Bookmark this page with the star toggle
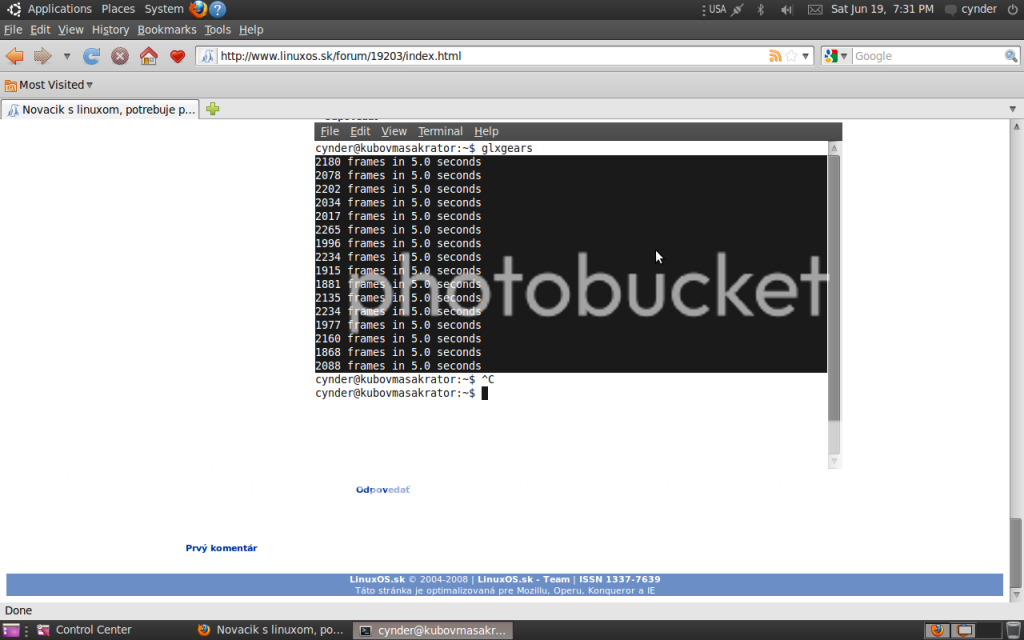Viewport: 1024px width, 640px height. click(791, 56)
